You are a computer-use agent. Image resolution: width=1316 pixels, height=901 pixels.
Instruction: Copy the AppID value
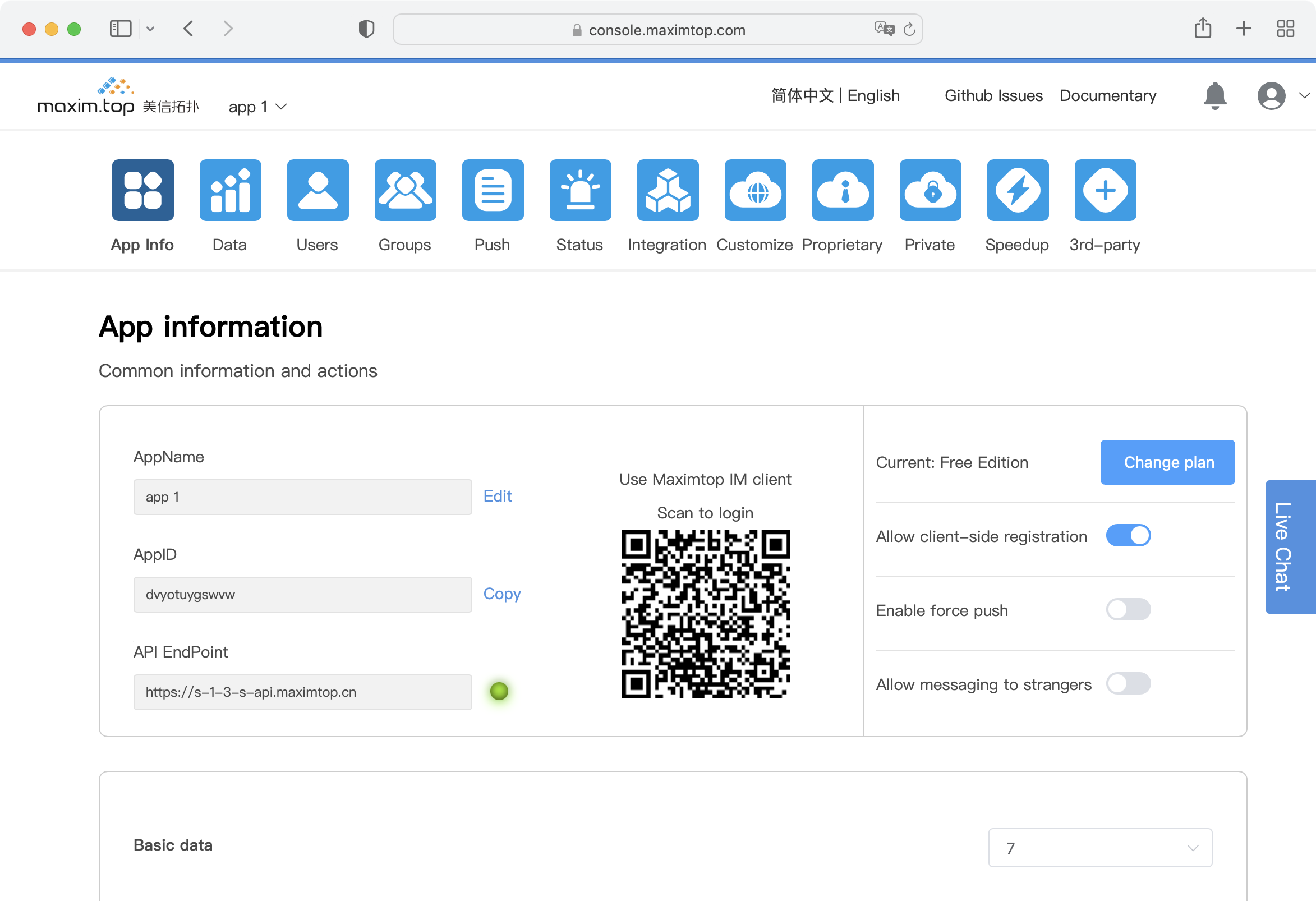[x=500, y=594]
